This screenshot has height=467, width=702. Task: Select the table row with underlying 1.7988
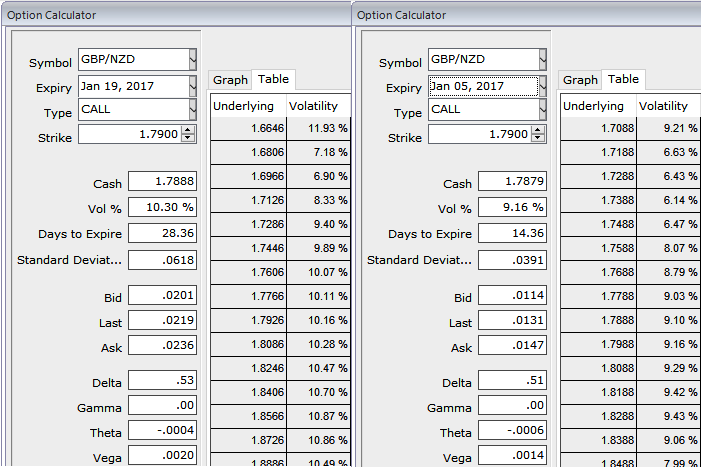pyautogui.click(x=630, y=345)
